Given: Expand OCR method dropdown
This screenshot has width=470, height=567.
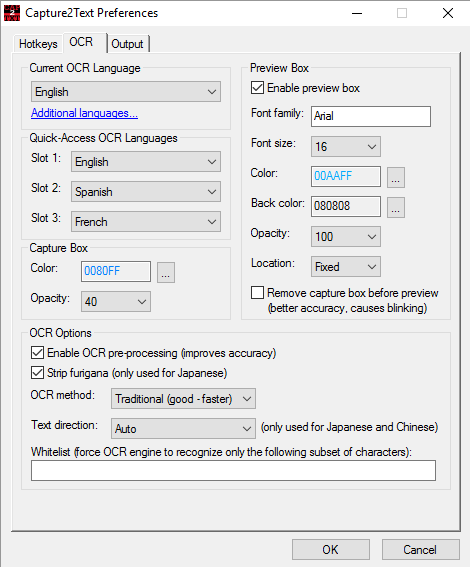Looking at the screenshot, I should pyautogui.click(x=183, y=398).
